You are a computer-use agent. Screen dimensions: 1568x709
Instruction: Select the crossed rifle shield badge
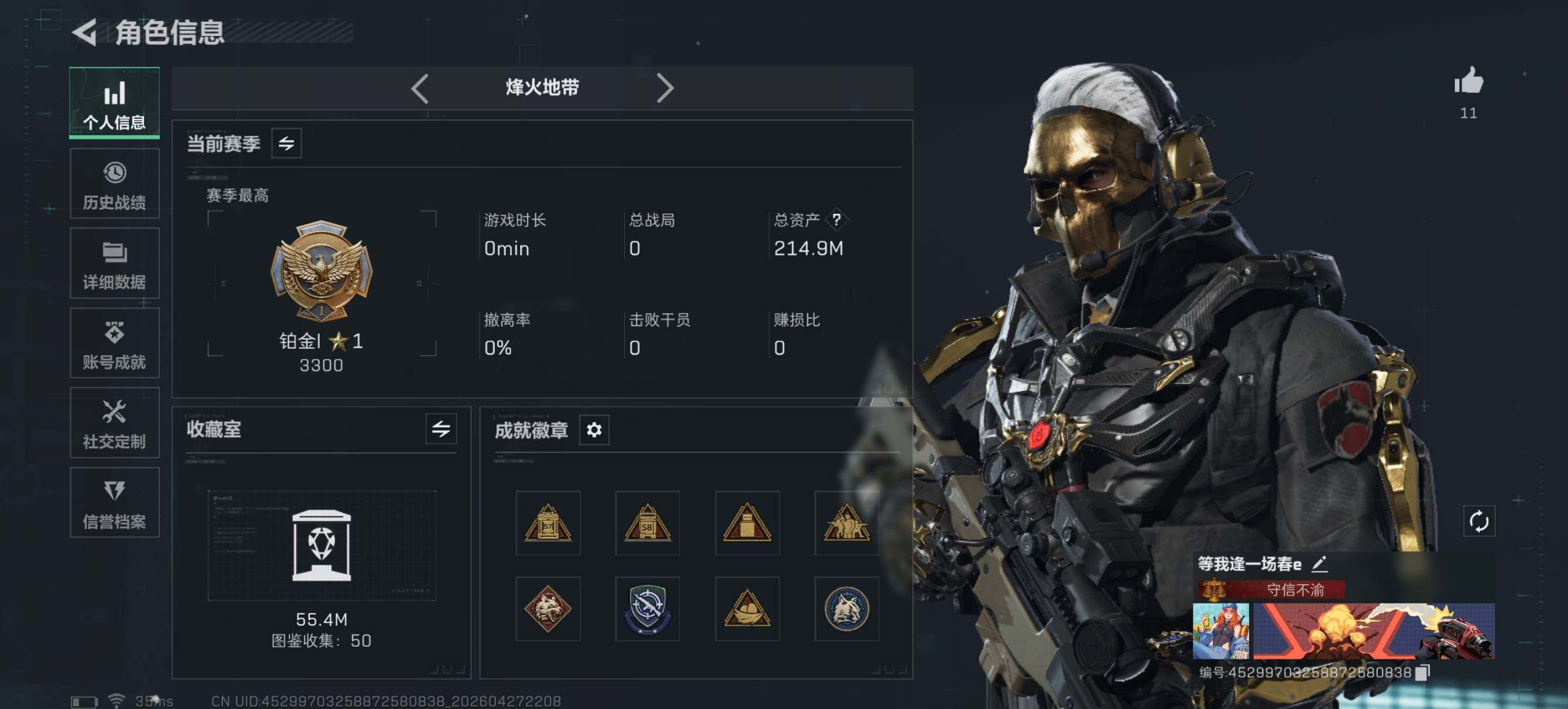pos(647,609)
